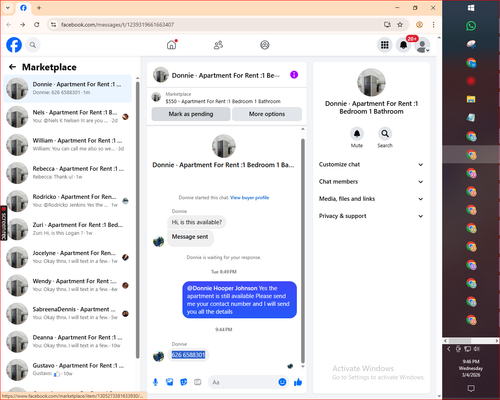Go forward in browser history
This screenshot has width=500, height=400.
point(22,24)
